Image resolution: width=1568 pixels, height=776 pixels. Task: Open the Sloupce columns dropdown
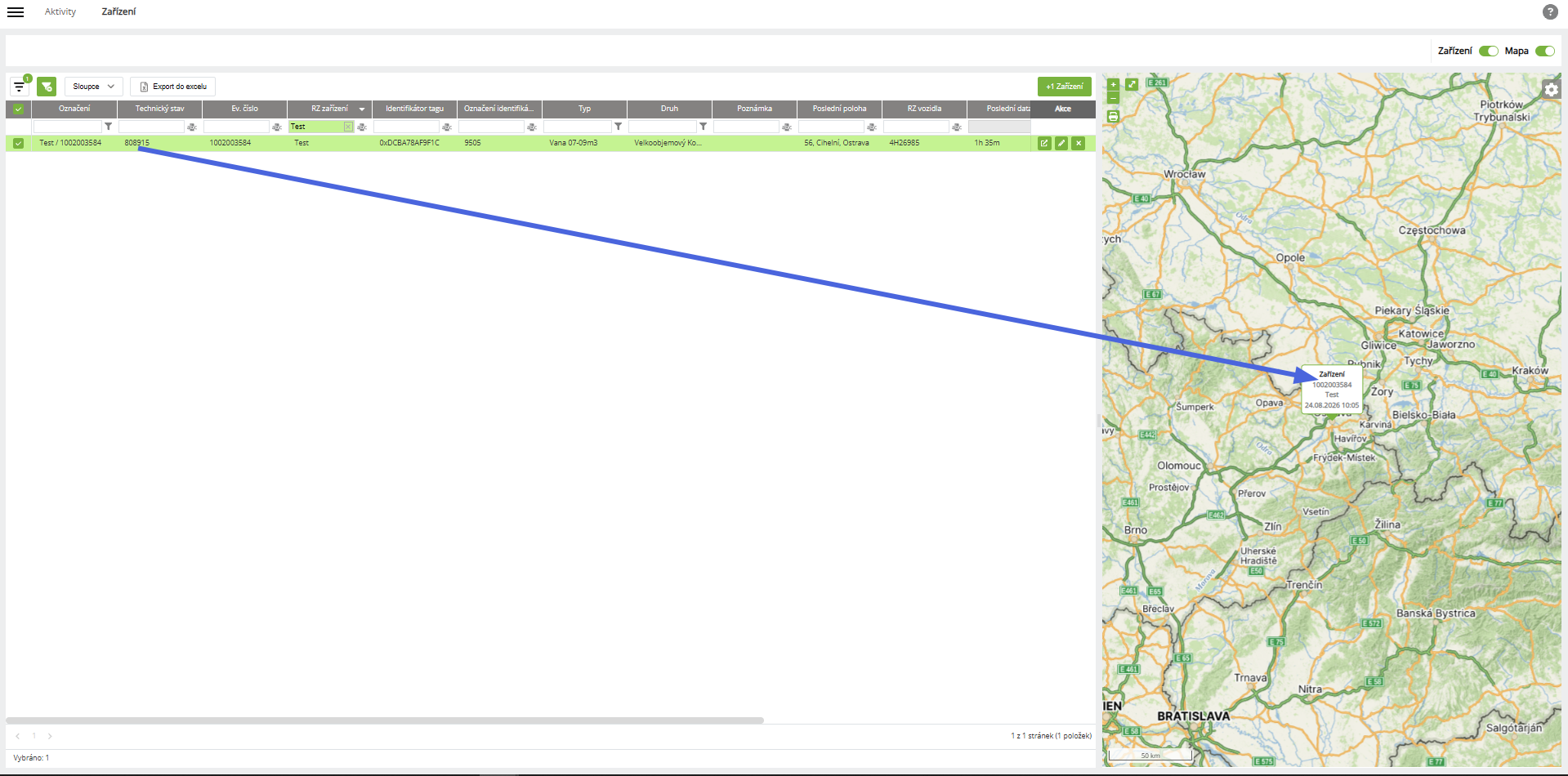pos(94,87)
